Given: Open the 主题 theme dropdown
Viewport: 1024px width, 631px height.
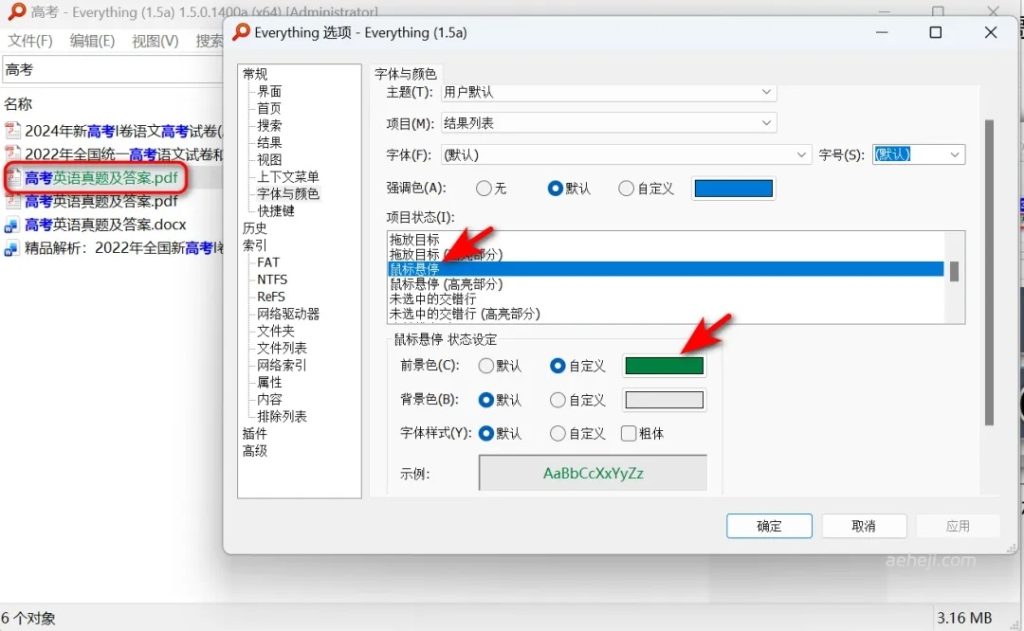Looking at the screenshot, I should point(765,92).
